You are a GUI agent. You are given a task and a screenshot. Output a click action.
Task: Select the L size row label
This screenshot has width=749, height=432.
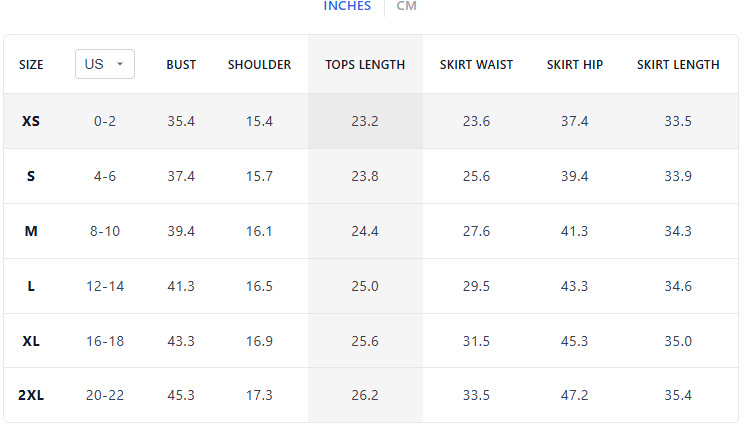click(x=31, y=286)
